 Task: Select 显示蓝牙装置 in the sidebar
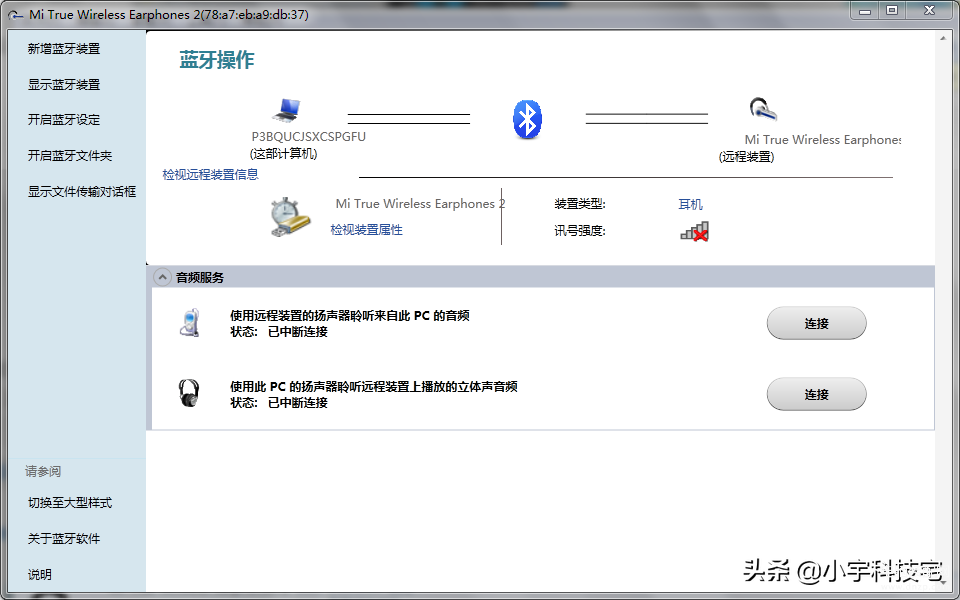tap(64, 84)
